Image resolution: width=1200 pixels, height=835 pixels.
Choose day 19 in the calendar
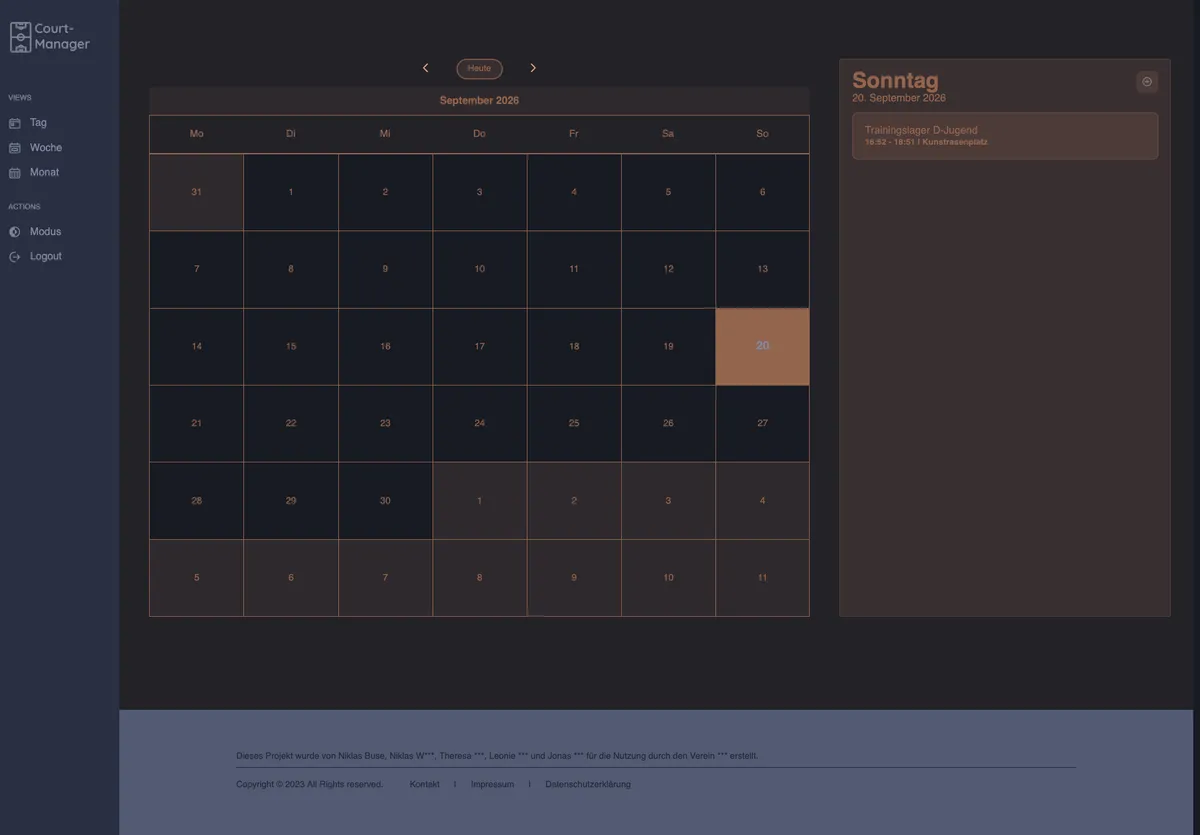668,346
